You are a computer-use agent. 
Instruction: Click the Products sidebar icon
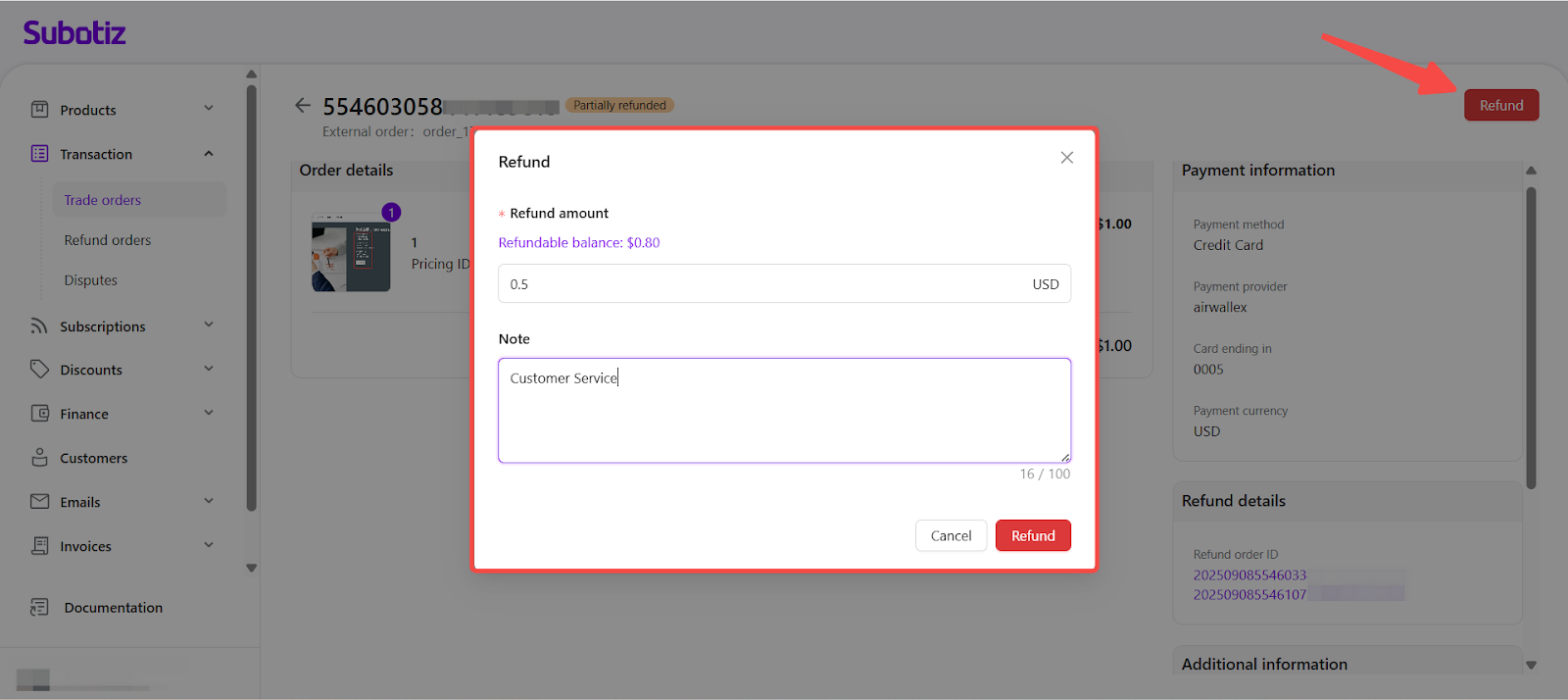(39, 110)
